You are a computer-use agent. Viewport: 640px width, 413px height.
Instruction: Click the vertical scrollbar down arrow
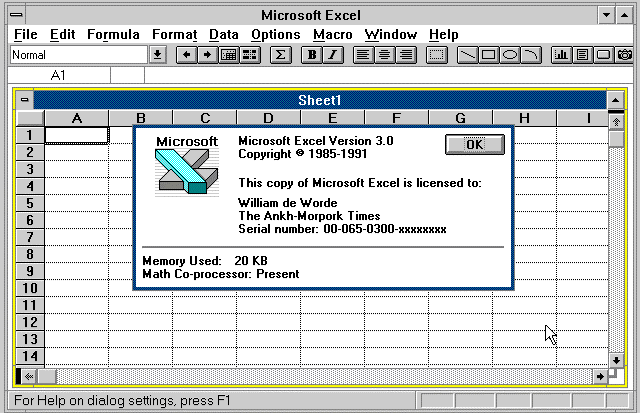coord(616,360)
